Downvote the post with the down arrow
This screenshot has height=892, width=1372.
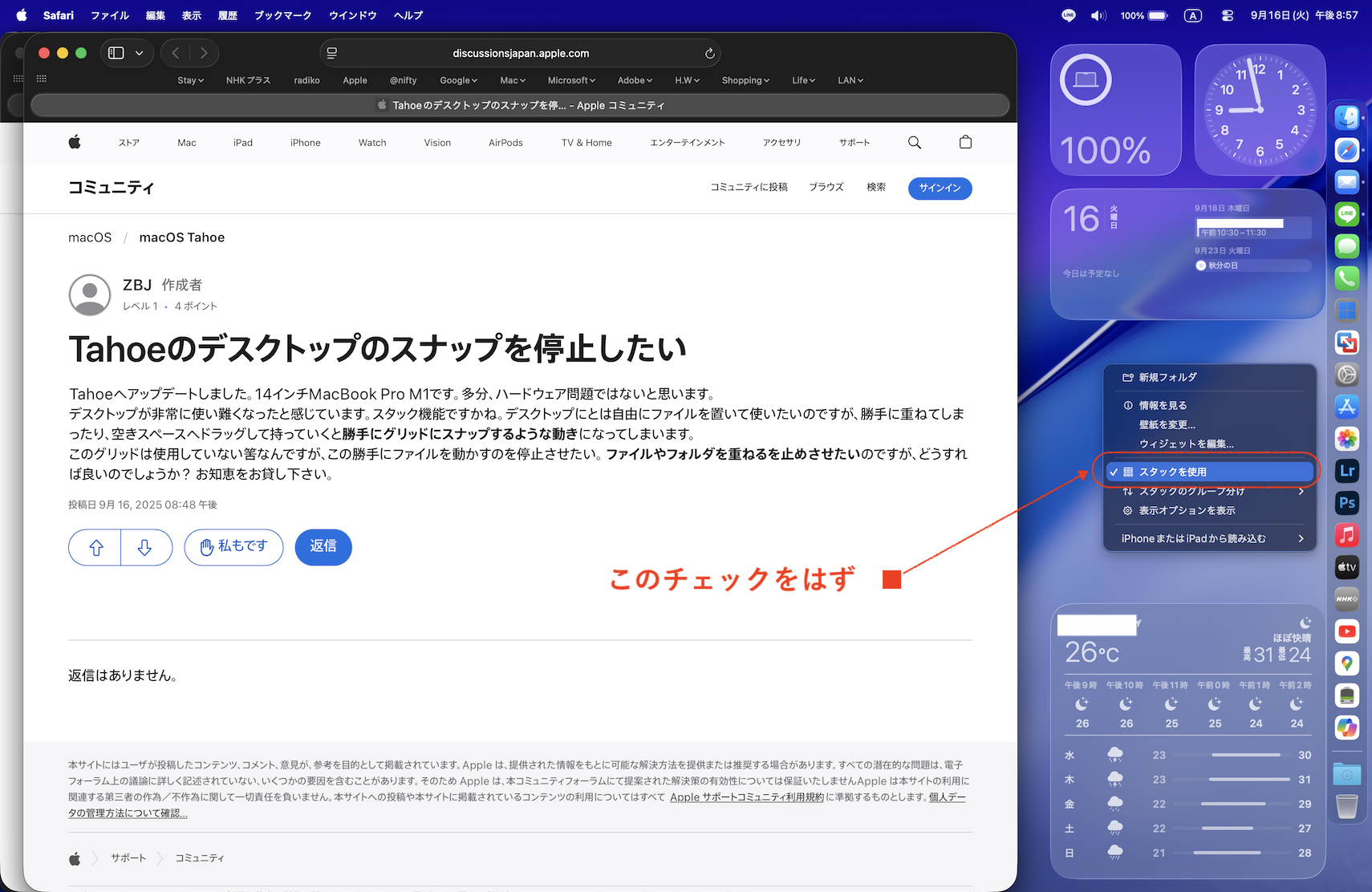pos(146,547)
